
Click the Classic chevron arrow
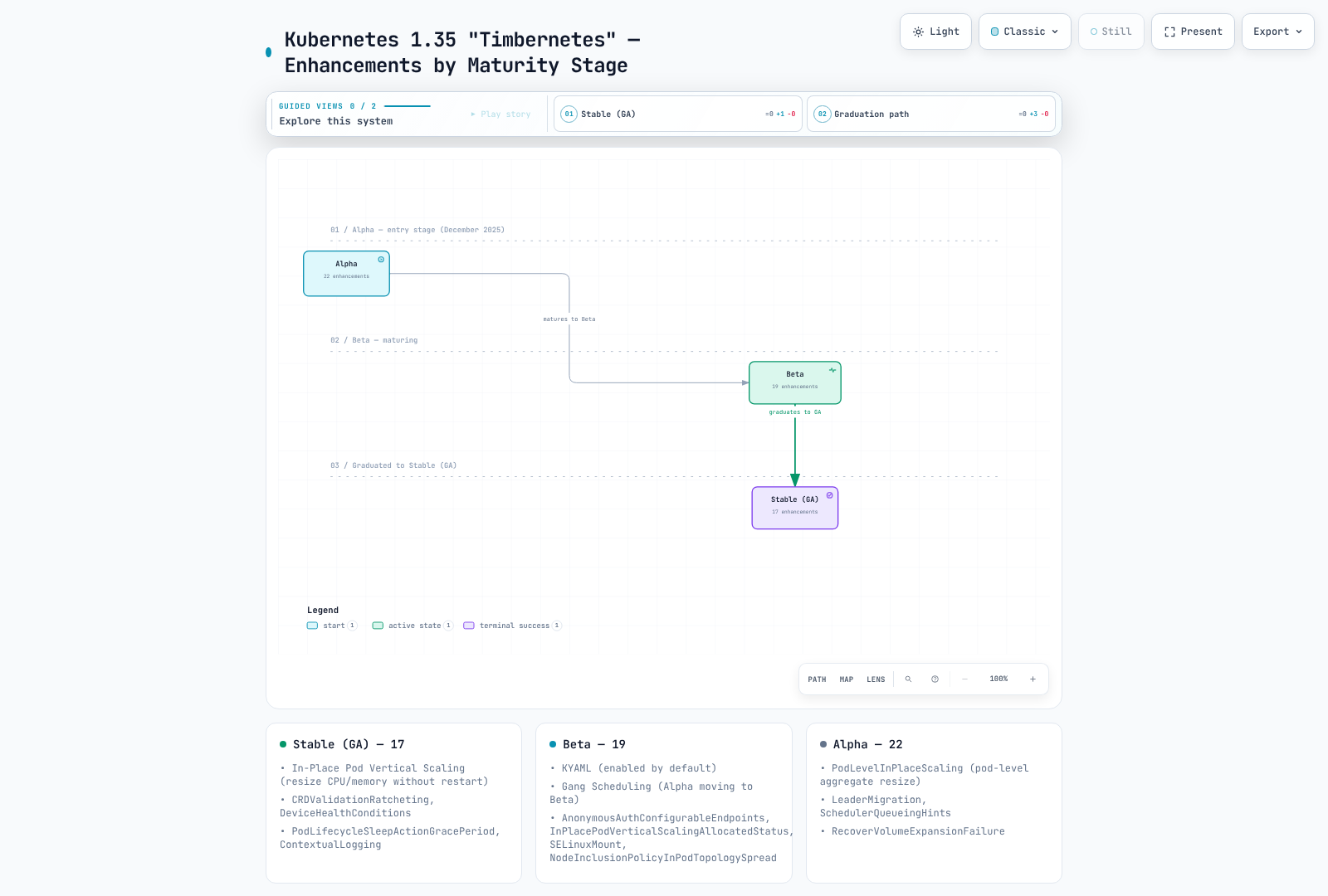[1055, 32]
